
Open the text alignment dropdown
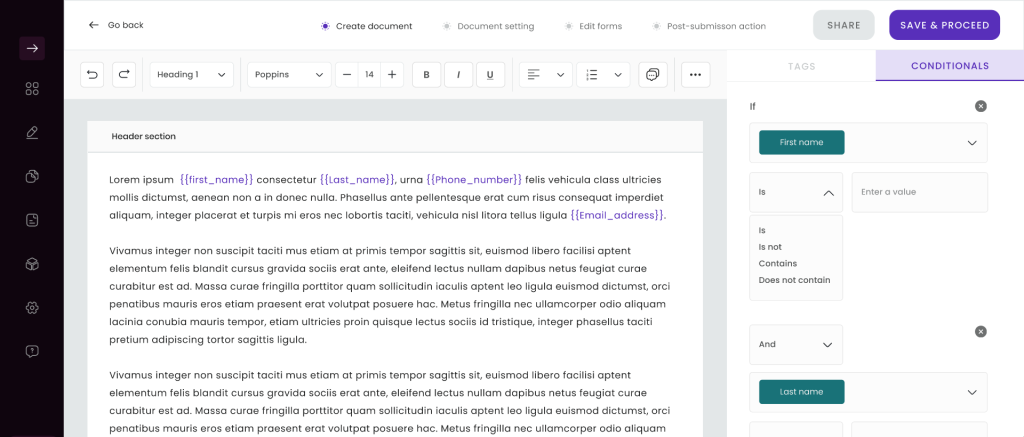pyautogui.click(x=546, y=74)
